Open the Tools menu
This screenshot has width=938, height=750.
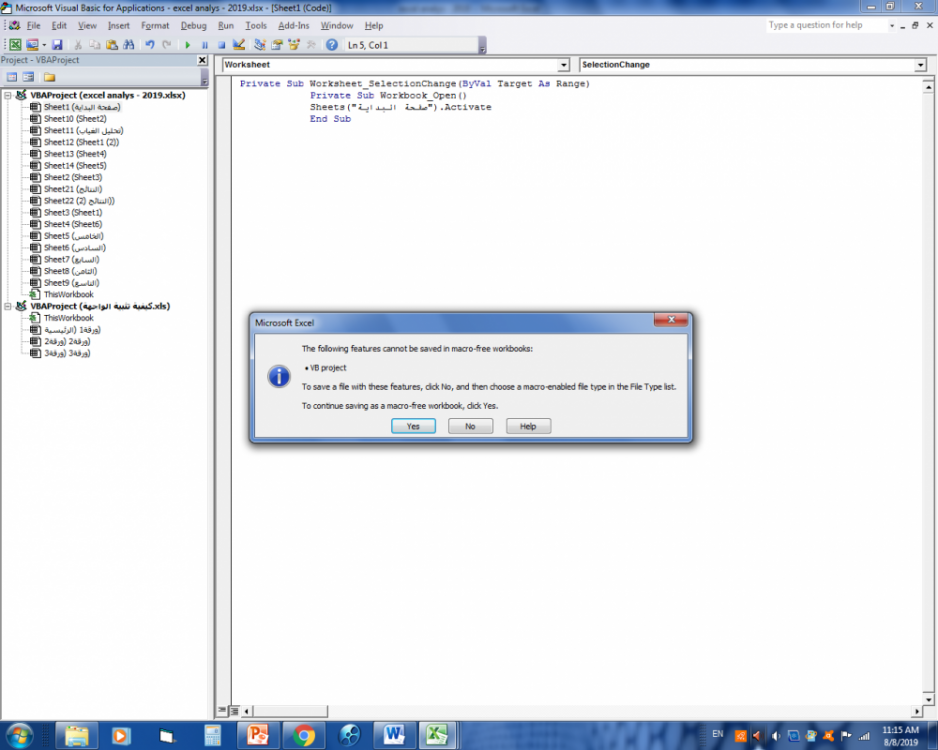tap(255, 26)
